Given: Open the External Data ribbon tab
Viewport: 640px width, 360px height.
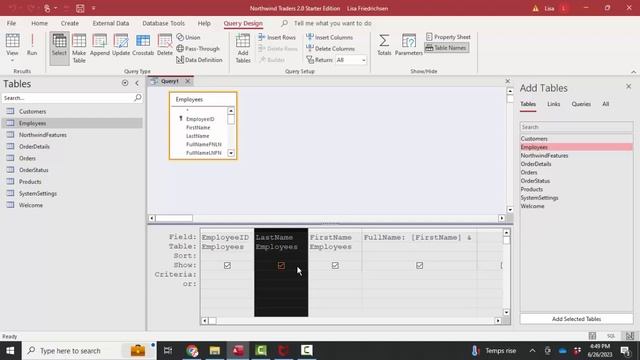Looking at the screenshot, I should pyautogui.click(x=111, y=23).
